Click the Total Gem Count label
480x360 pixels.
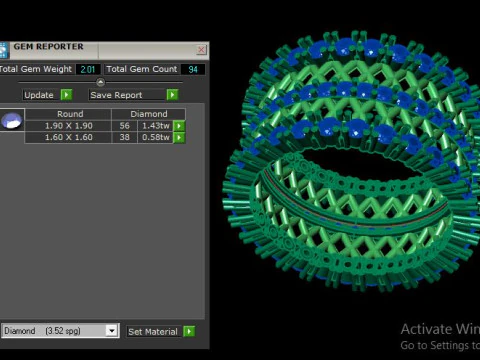pyautogui.click(x=142, y=69)
